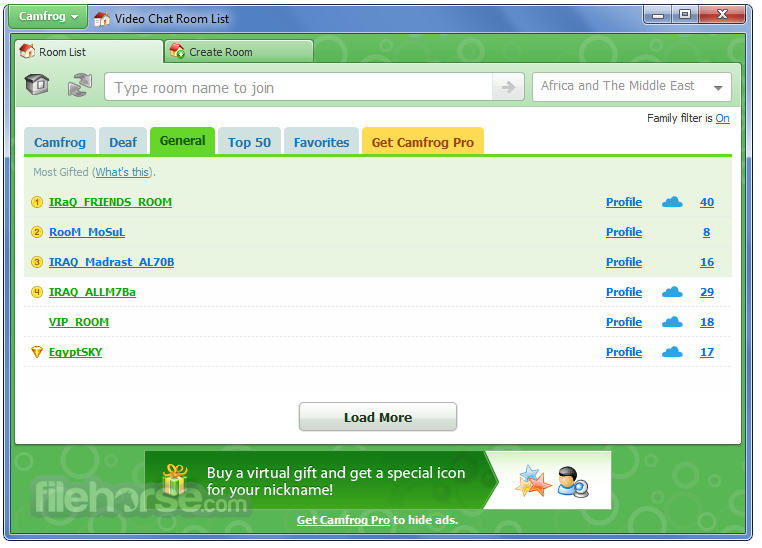Click the rank 4 gold badge icon
This screenshot has height=548, width=762.
pyautogui.click(x=37, y=292)
